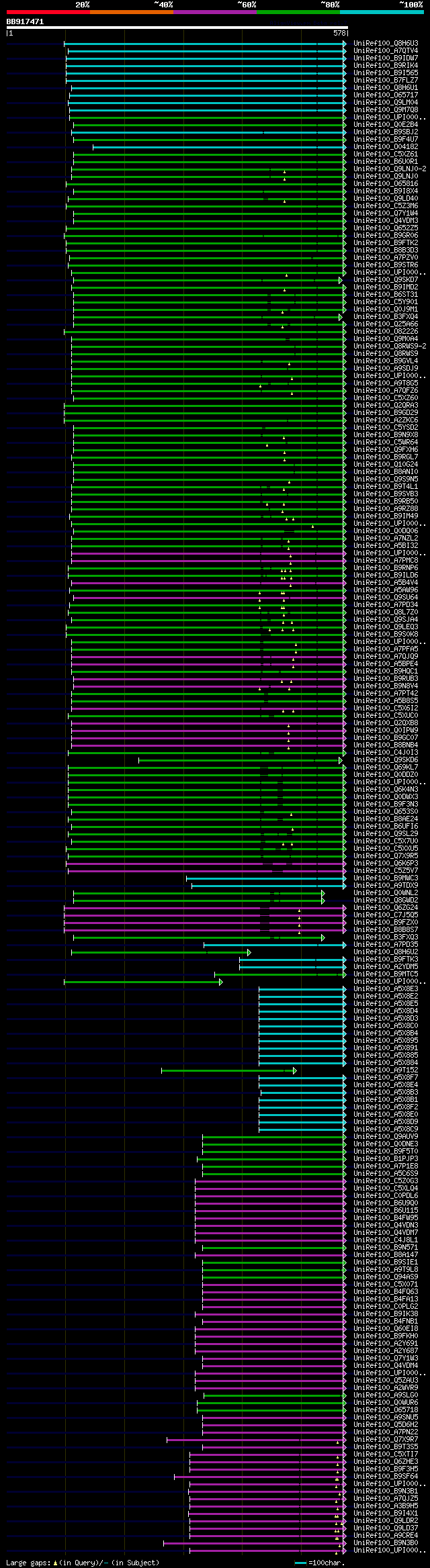The image size is (430, 1568).
Task: Click hit label UniRef100_O65816
Action: pyautogui.click(x=386, y=183)
